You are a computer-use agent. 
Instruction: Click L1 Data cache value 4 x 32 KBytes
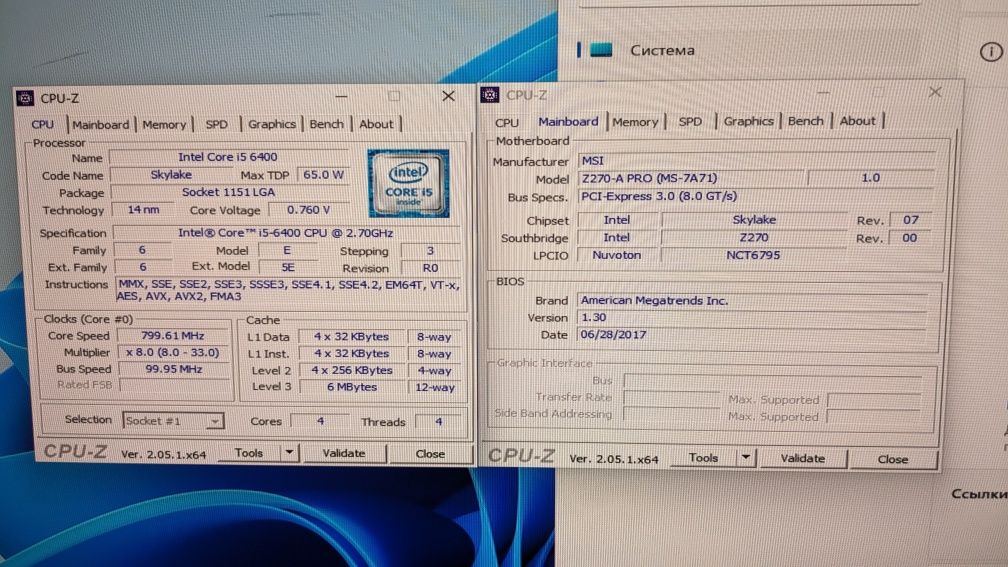pos(351,337)
